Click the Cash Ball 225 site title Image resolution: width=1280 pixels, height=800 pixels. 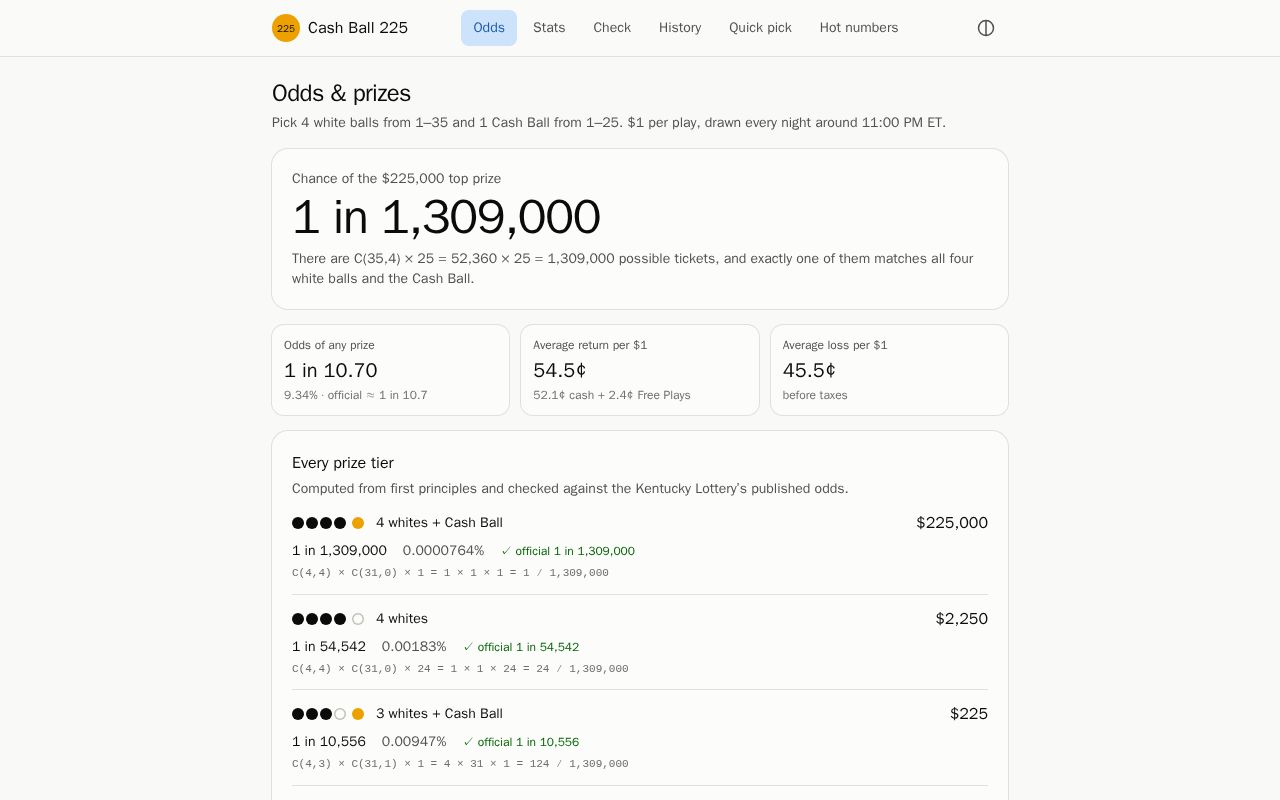click(358, 28)
